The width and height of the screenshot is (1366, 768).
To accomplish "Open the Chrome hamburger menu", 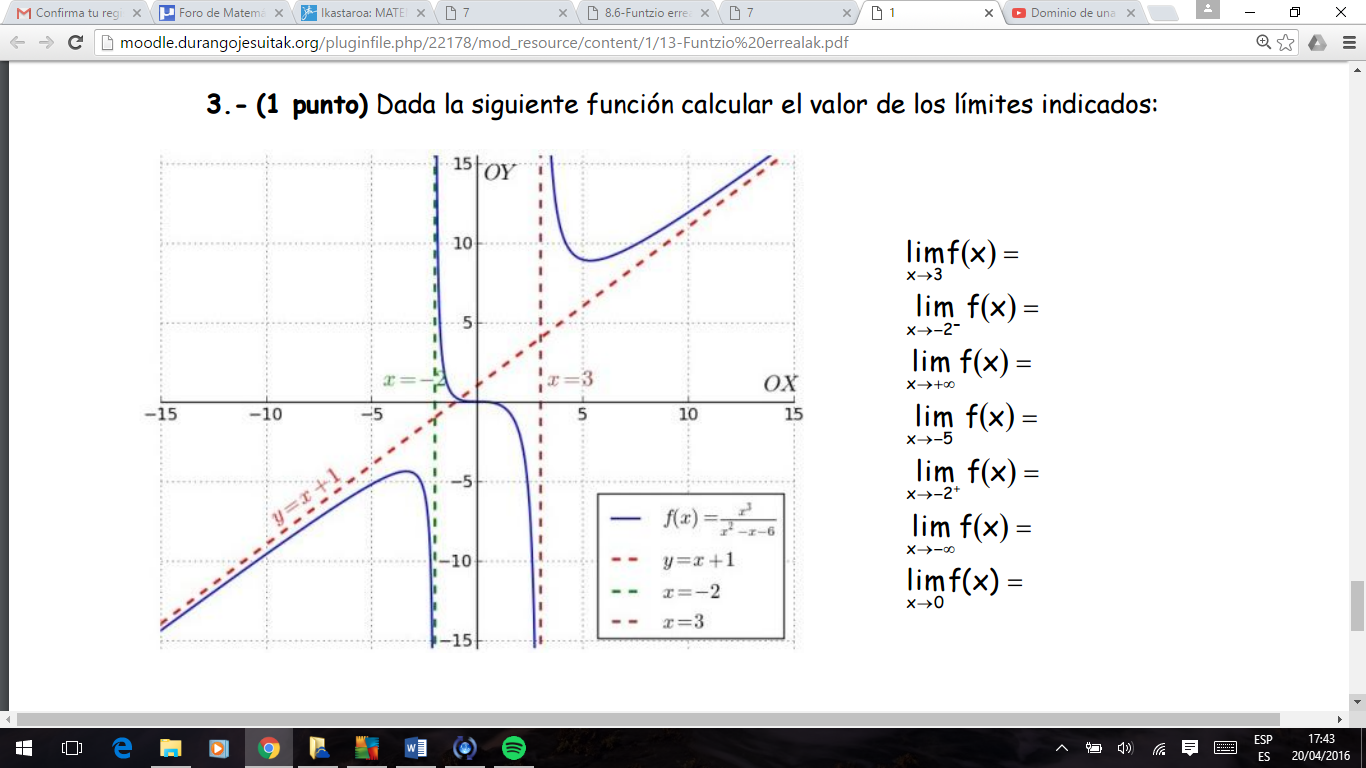I will (x=1348, y=43).
